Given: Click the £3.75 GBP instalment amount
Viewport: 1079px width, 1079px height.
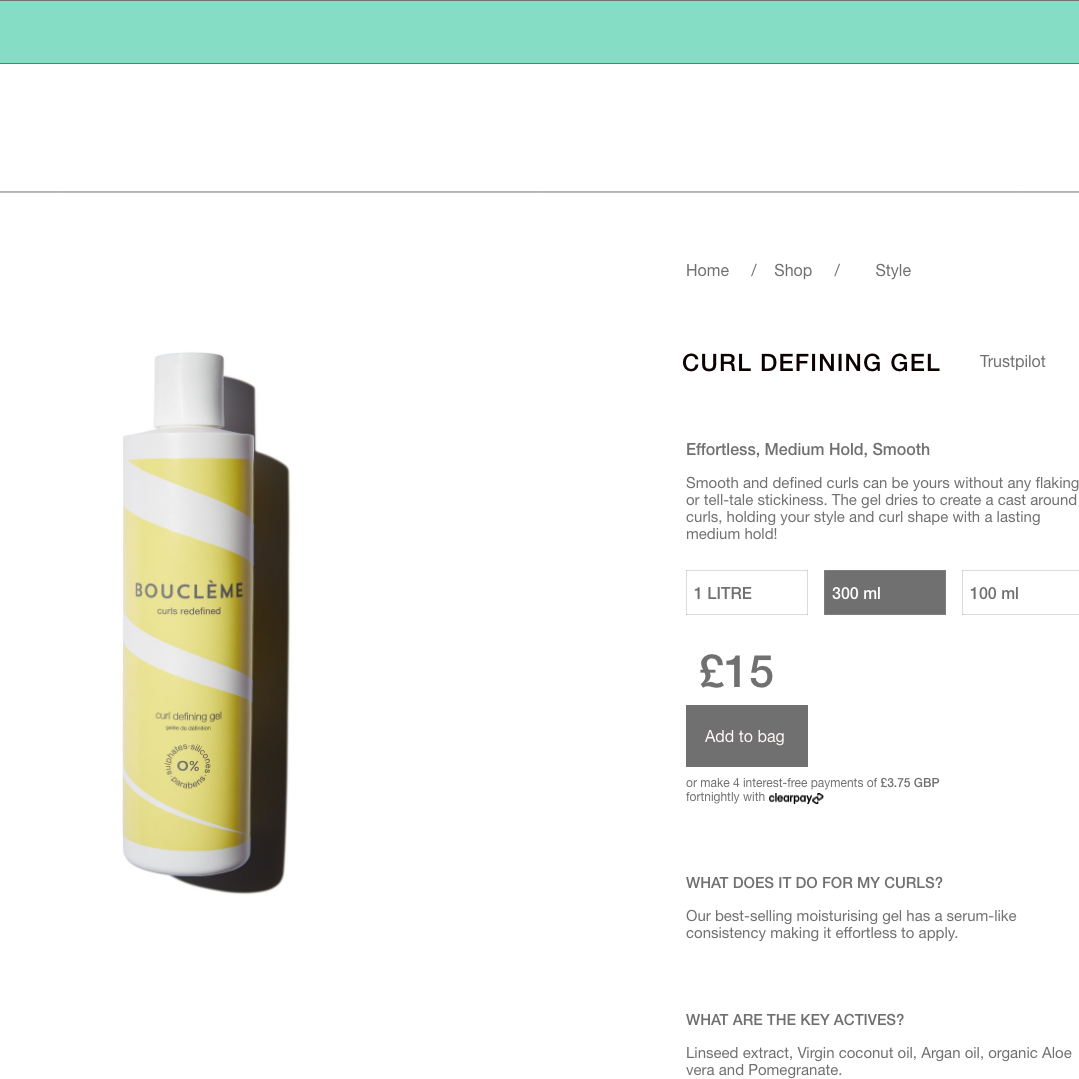Looking at the screenshot, I should pos(910,782).
